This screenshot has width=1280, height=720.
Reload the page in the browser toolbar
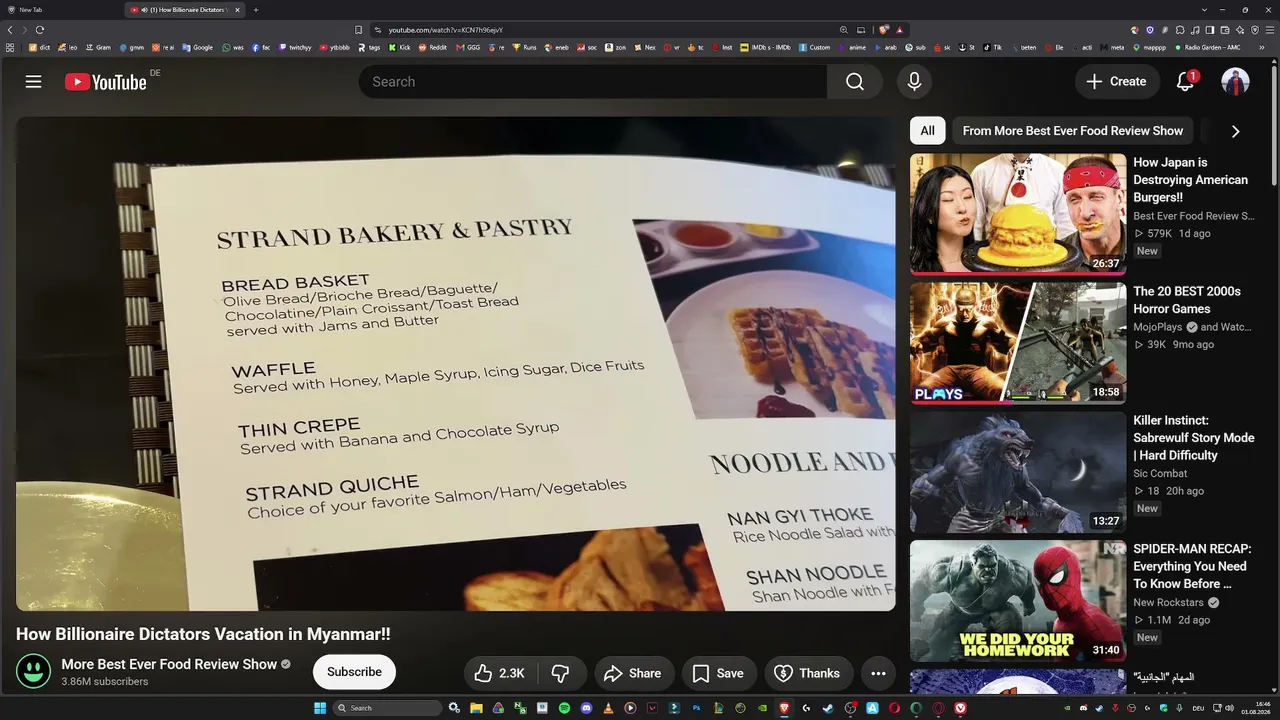click(x=40, y=30)
